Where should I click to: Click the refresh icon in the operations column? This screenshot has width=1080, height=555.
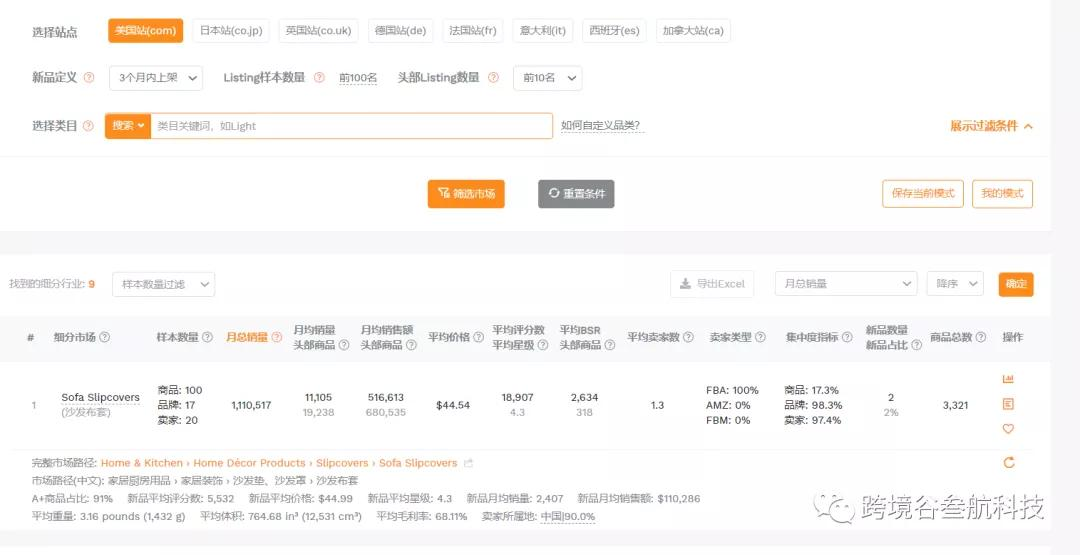tap(1008, 462)
